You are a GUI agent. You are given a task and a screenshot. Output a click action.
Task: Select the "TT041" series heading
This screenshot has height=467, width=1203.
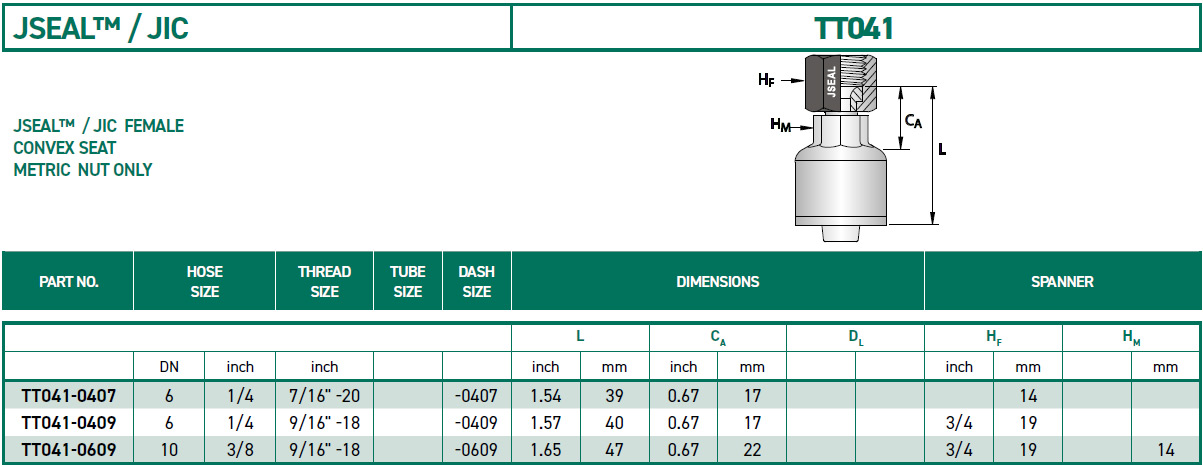pyautogui.click(x=854, y=28)
